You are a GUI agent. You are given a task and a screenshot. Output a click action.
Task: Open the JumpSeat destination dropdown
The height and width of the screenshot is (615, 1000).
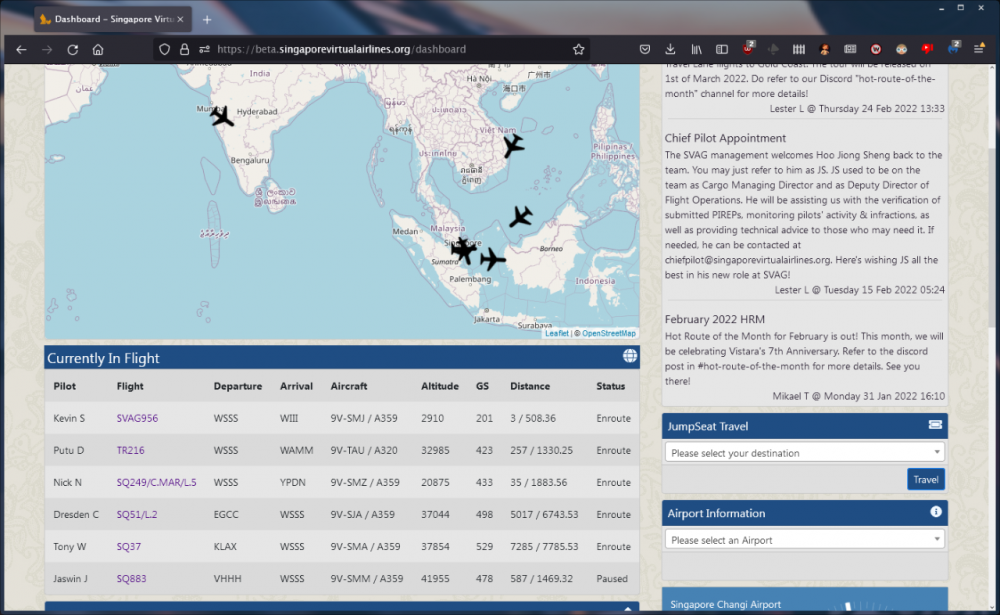[x=804, y=453]
